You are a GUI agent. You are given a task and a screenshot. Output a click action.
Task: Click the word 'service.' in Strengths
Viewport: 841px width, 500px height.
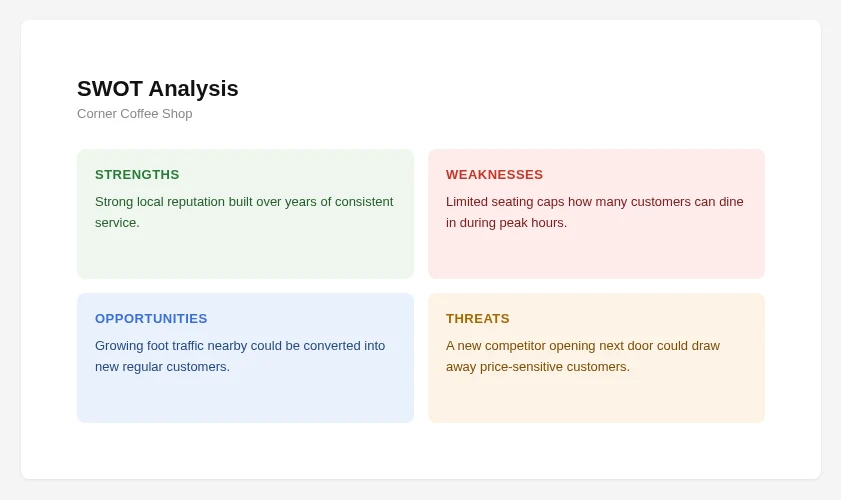point(117,223)
